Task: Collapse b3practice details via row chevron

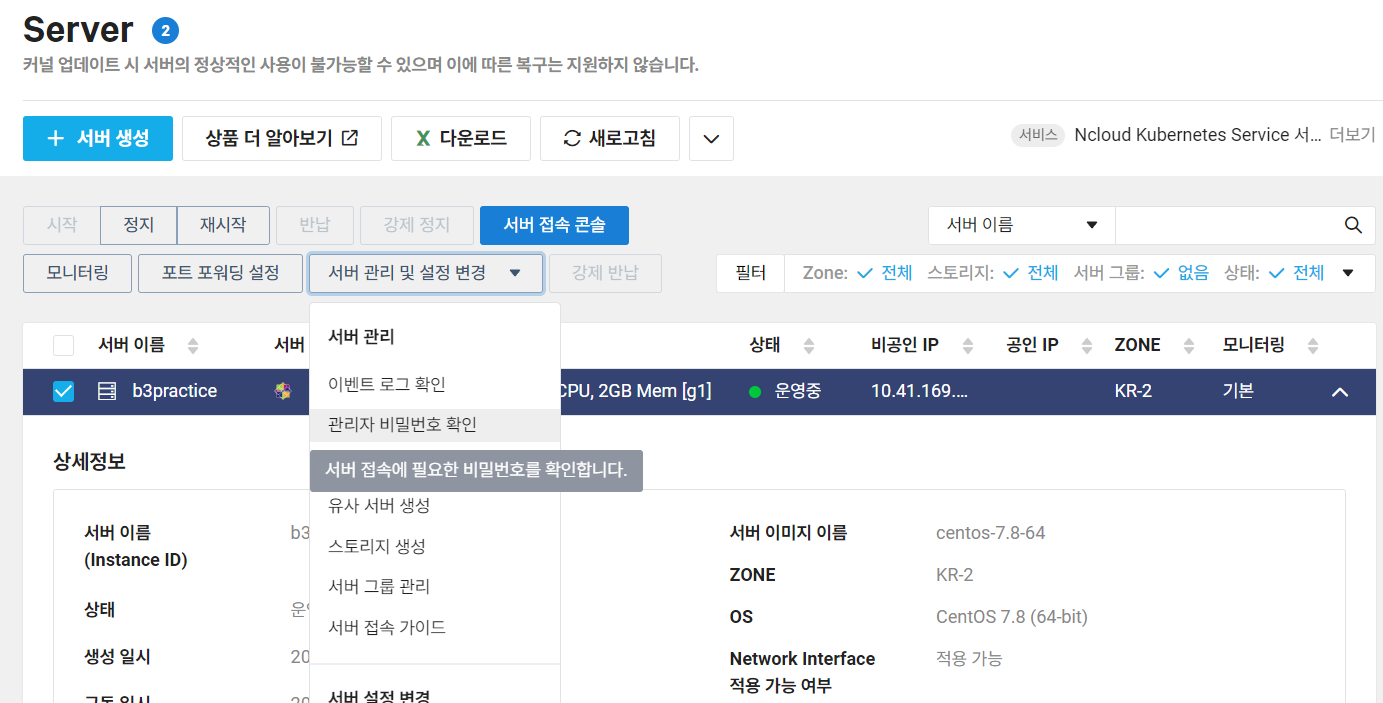Action: 1340,391
